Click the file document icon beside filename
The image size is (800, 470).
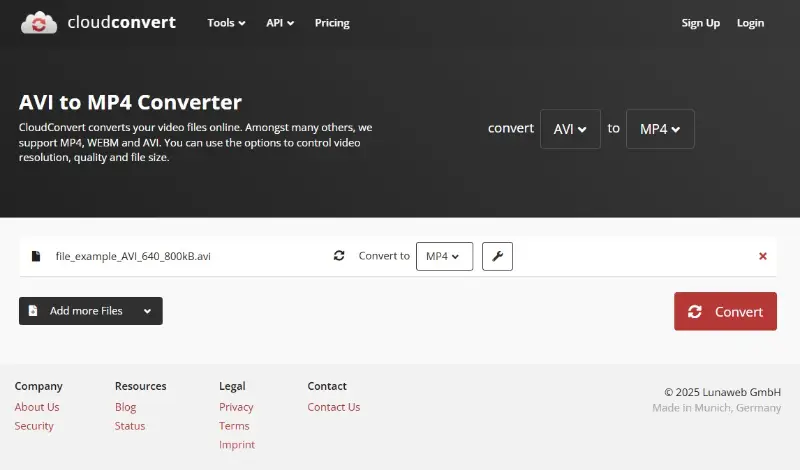[x=36, y=256]
